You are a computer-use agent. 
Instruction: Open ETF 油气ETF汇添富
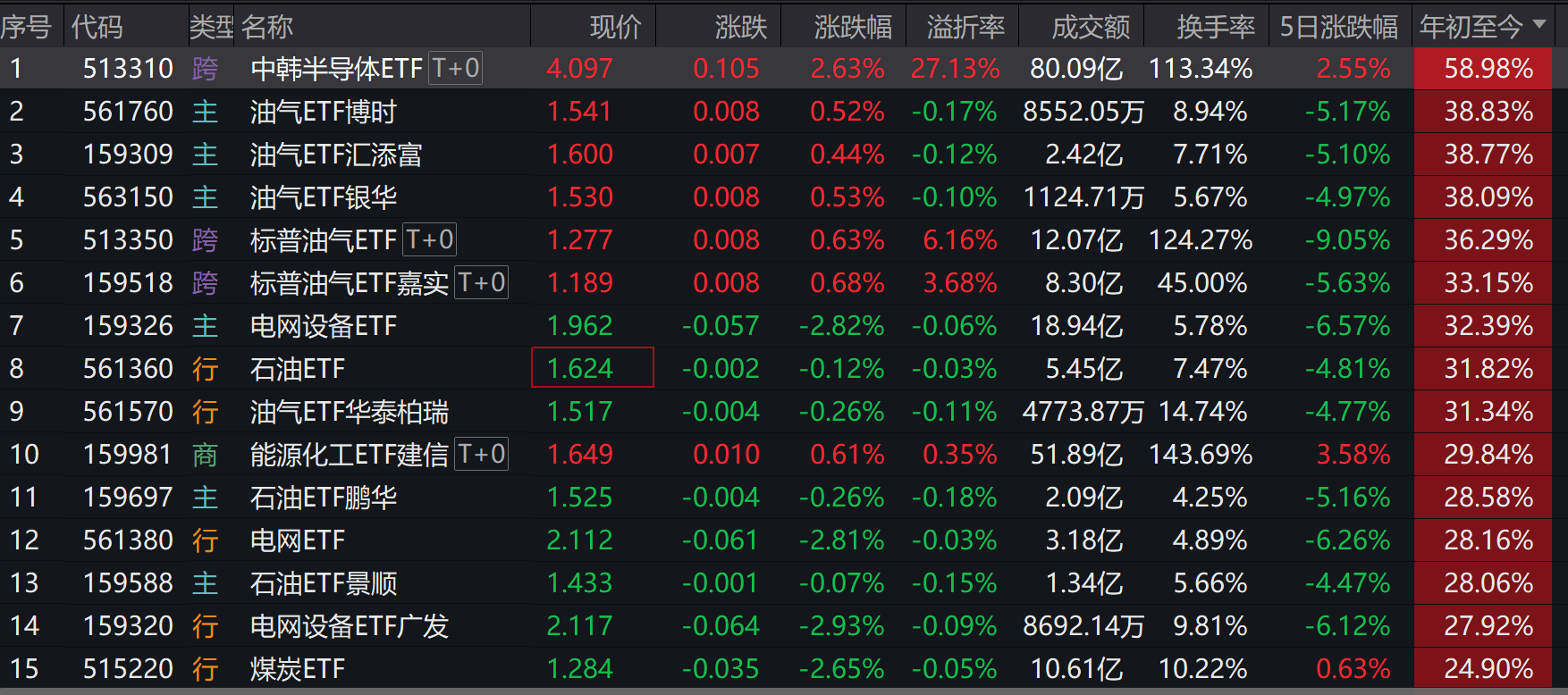click(x=335, y=154)
